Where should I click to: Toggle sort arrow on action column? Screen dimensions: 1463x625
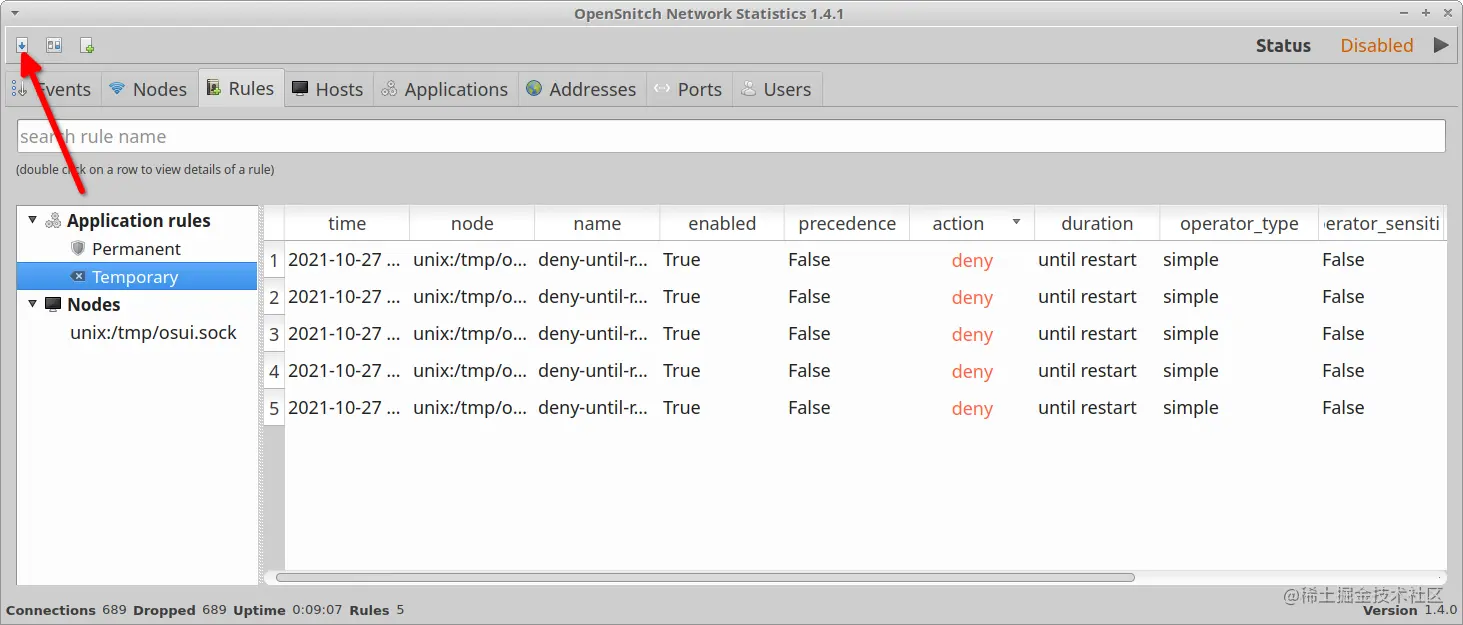click(x=1016, y=222)
